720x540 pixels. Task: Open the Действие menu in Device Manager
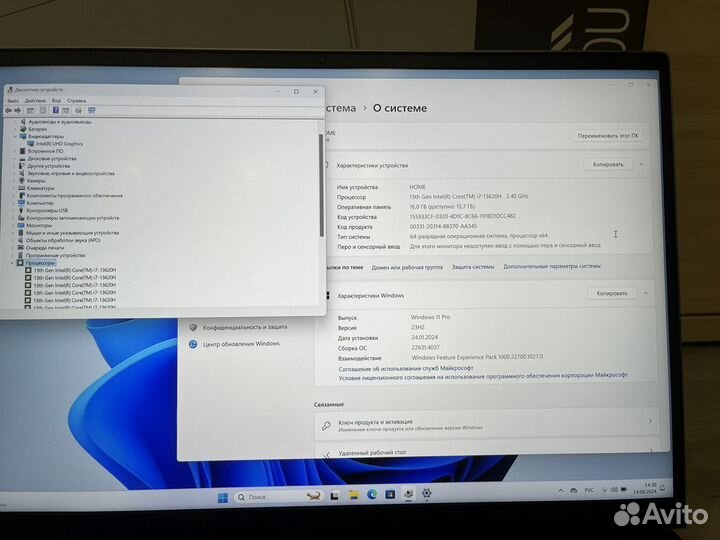tap(35, 101)
